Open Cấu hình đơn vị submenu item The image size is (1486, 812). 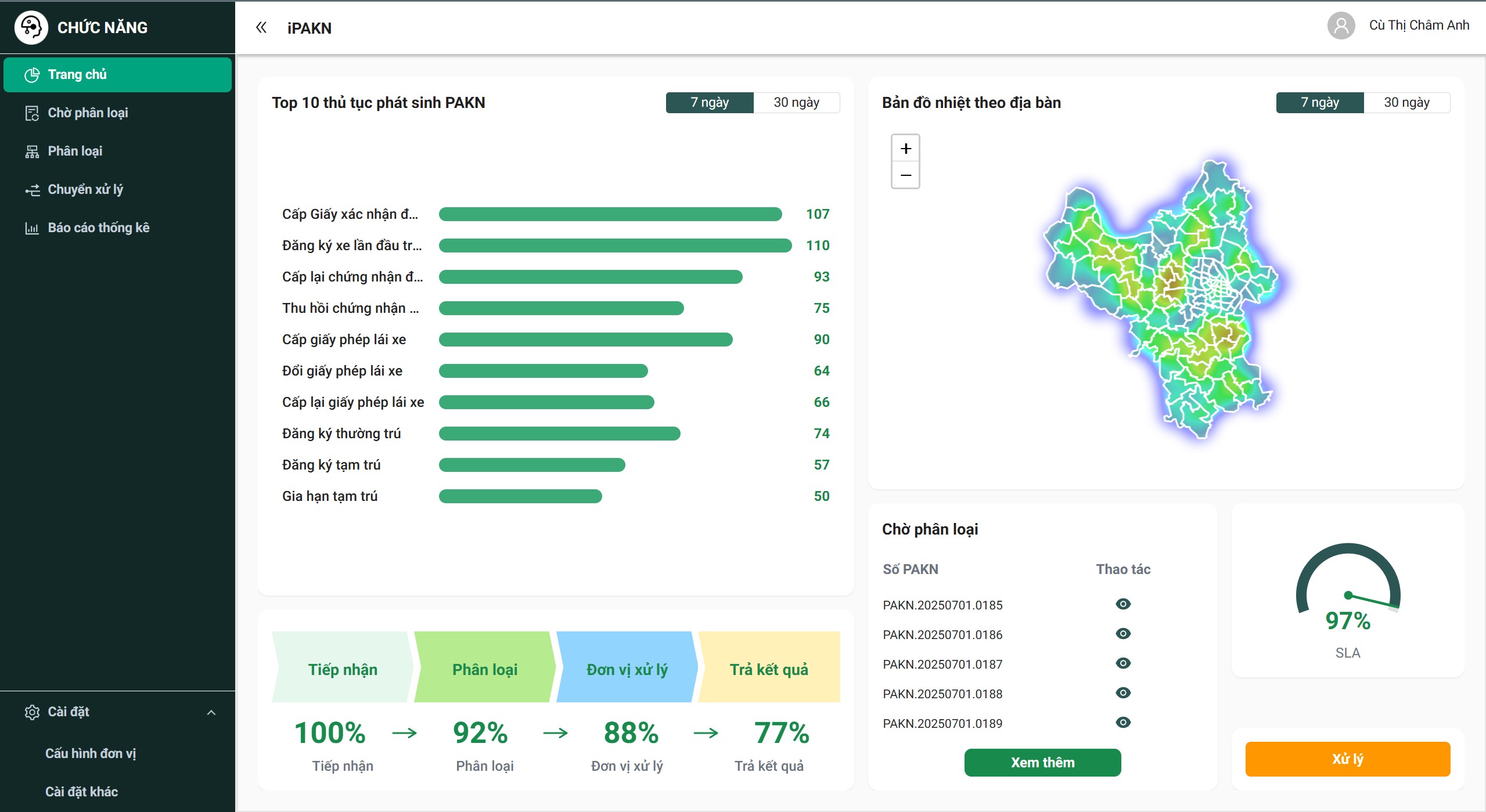click(91, 753)
